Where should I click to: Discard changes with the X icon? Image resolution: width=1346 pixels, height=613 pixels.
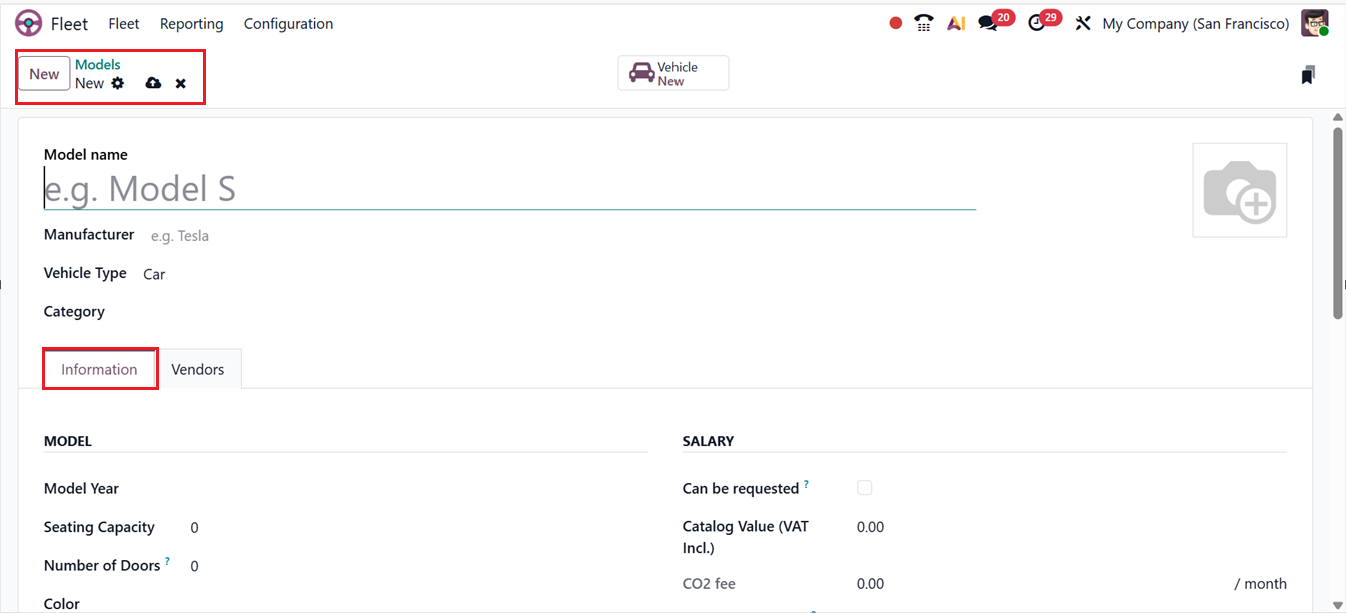(181, 83)
